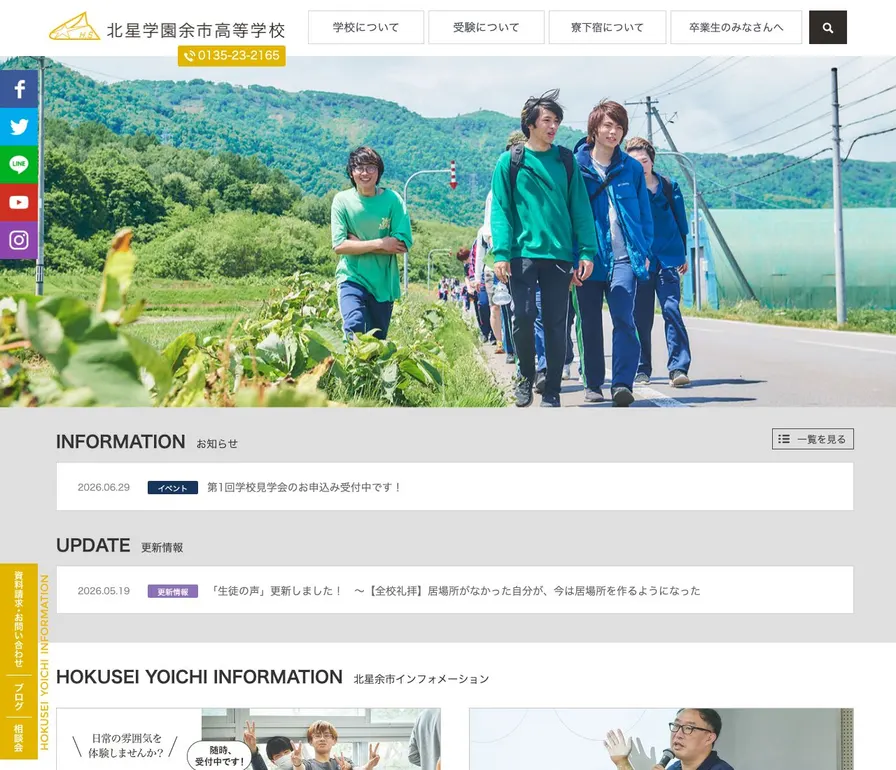Click the list icon in 一覧を見る
Screen dimensions: 896x770
point(784,439)
